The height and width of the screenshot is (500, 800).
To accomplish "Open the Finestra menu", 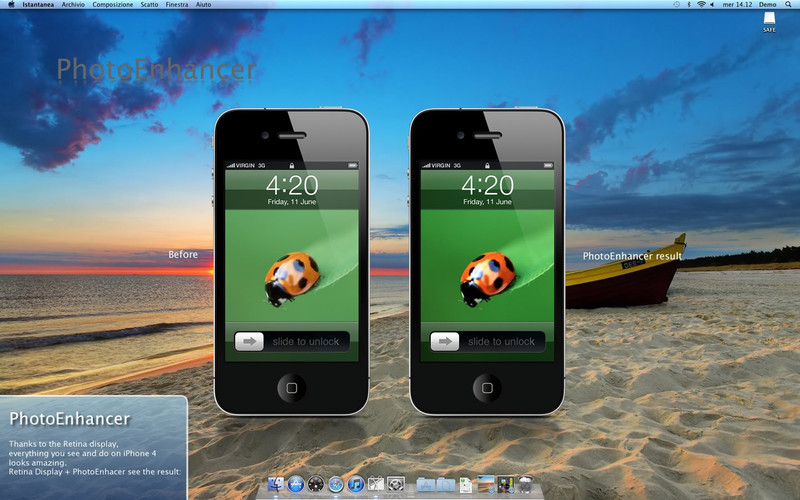I will click(x=177, y=5).
